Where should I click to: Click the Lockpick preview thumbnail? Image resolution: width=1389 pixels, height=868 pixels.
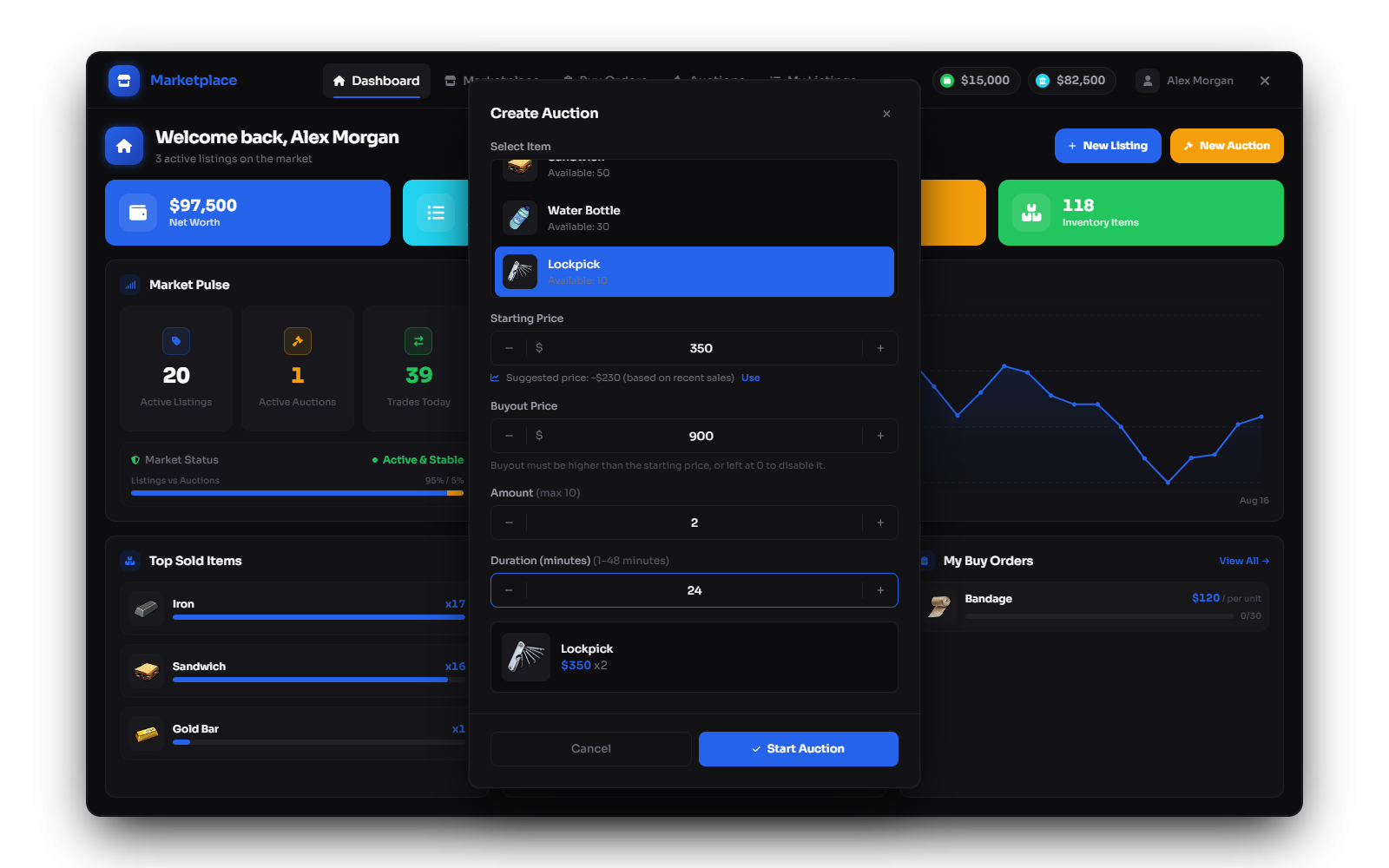coord(526,657)
